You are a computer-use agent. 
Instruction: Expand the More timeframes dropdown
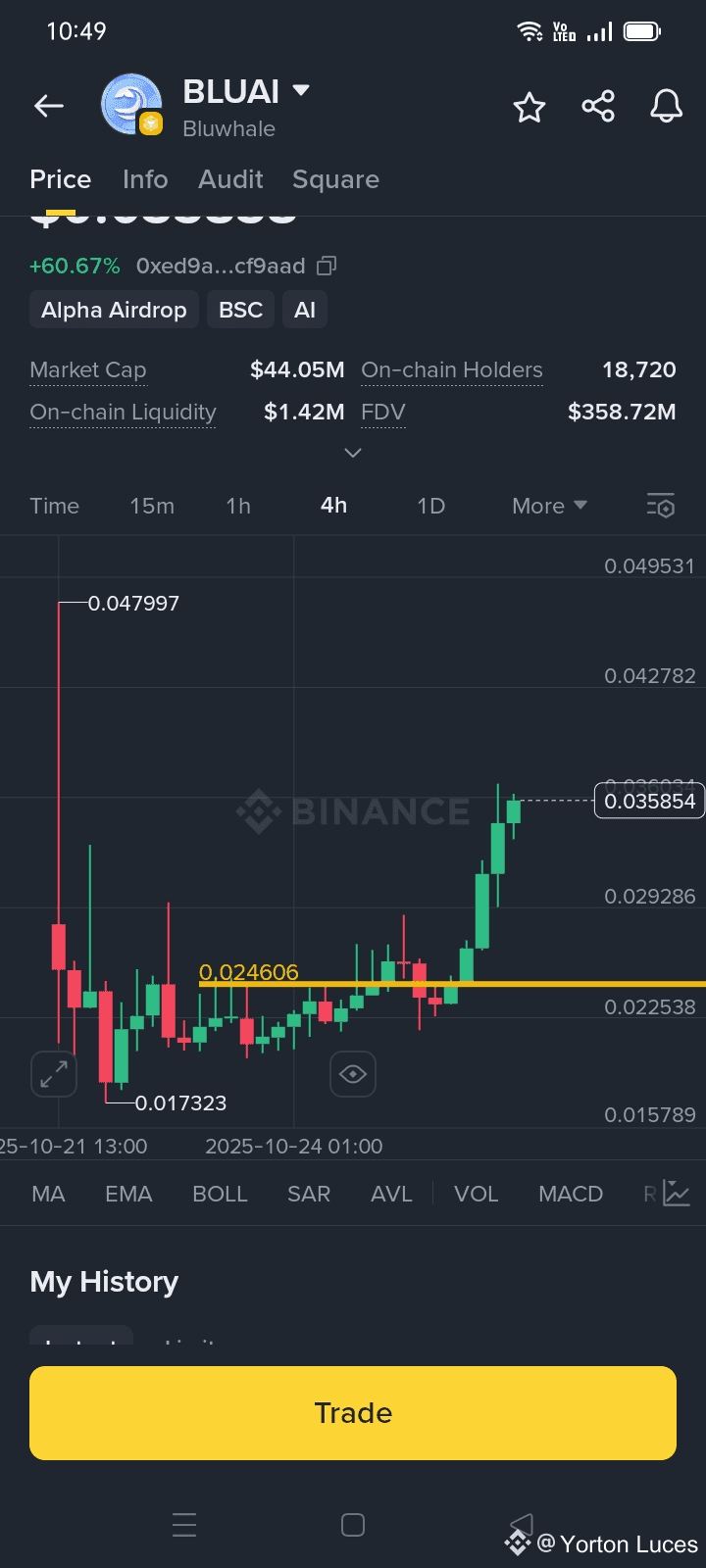[549, 506]
